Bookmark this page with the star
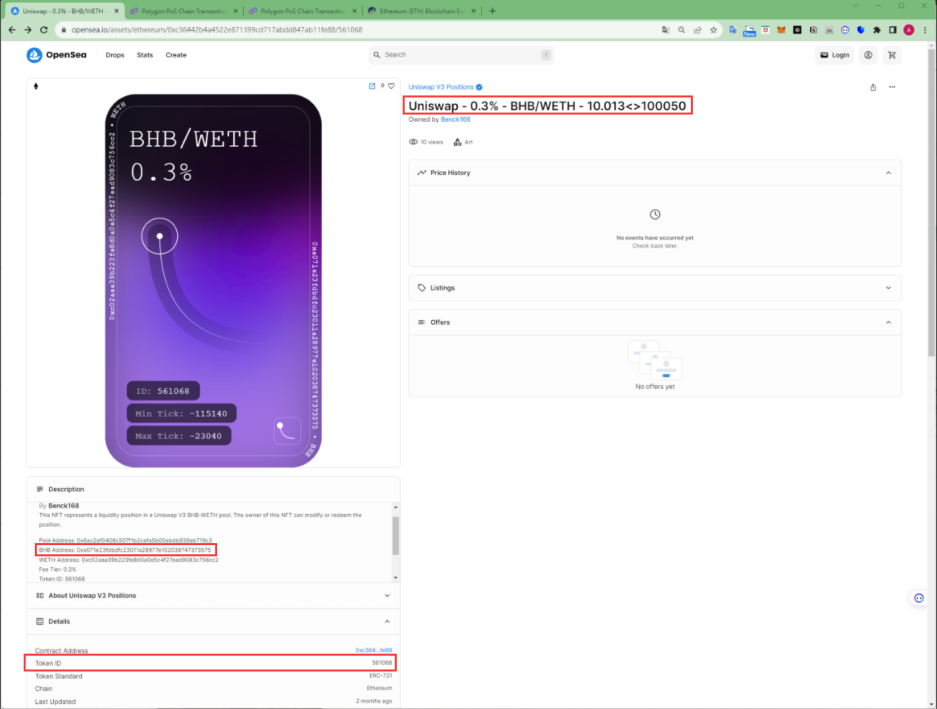937x709 pixels. point(714,30)
